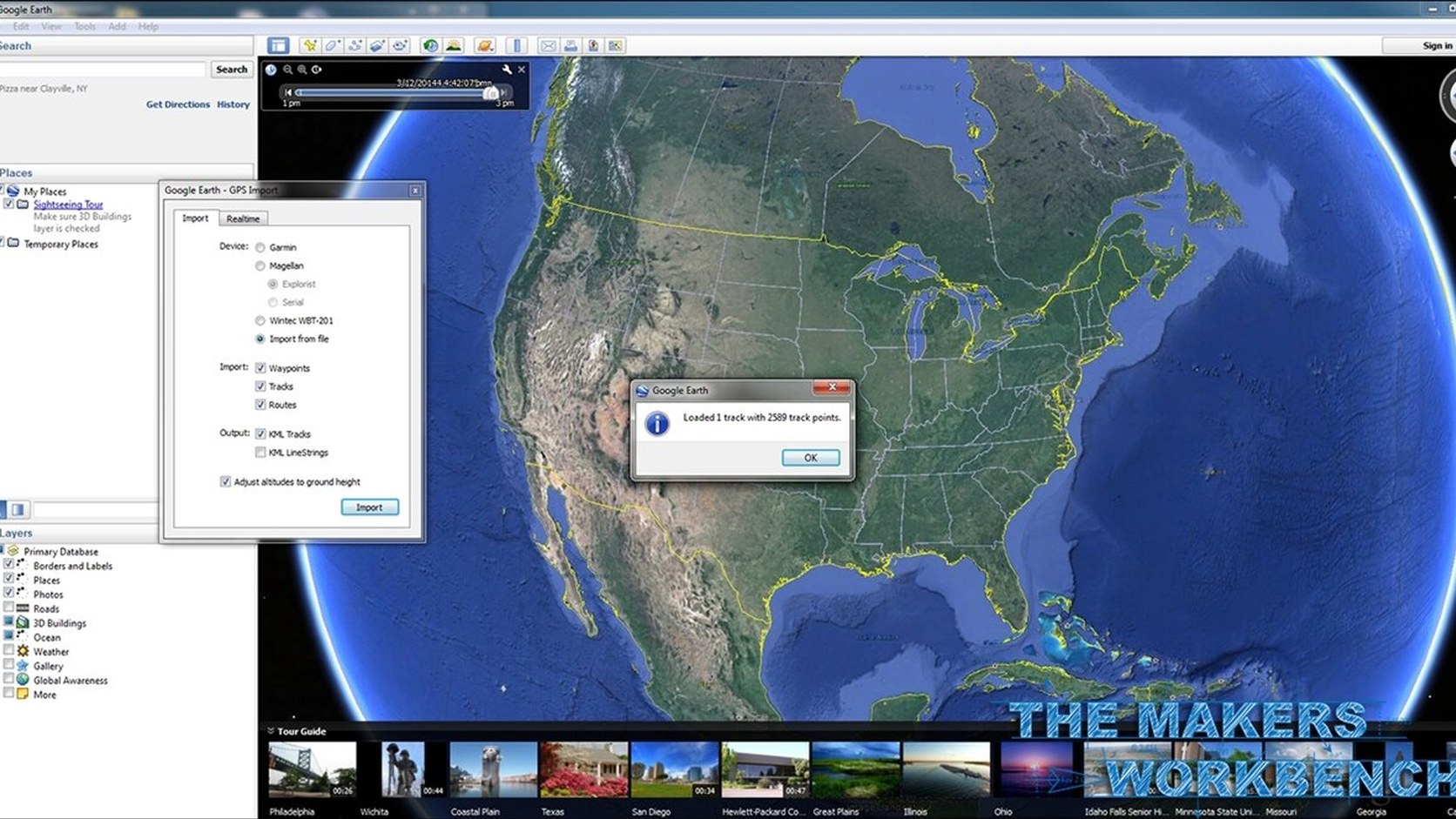Image resolution: width=1456 pixels, height=819 pixels.
Task: Open the Tools menu
Action: (x=84, y=26)
